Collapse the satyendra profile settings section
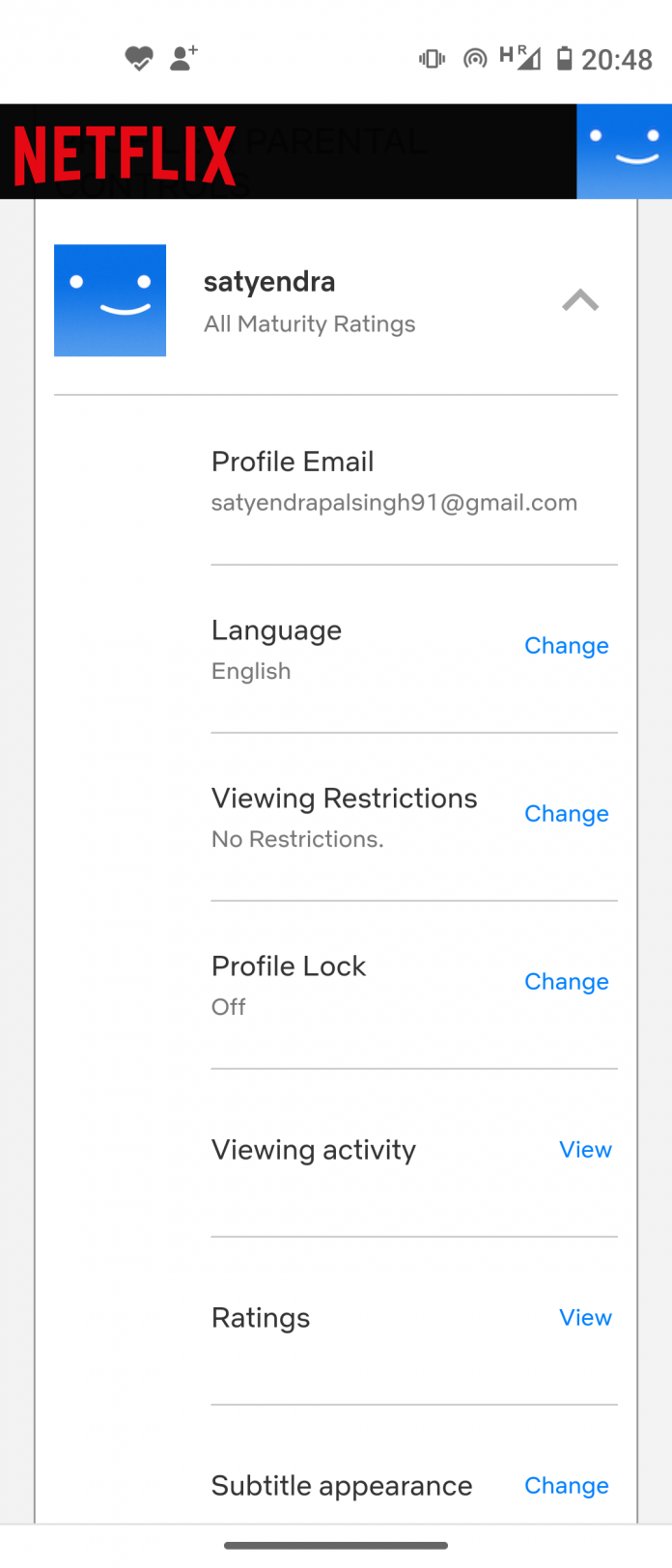The height and width of the screenshot is (1568, 672). coord(580,300)
